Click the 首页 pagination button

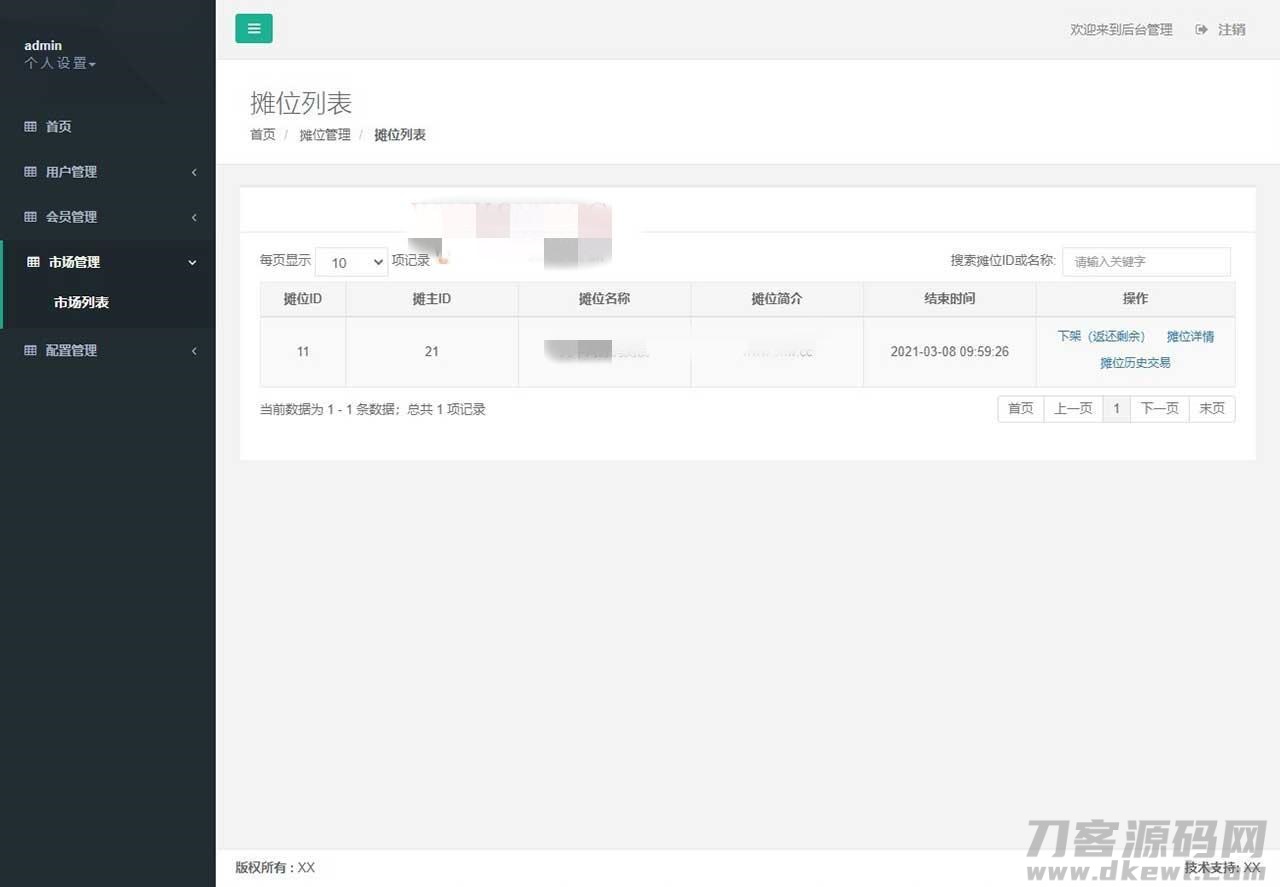1020,409
